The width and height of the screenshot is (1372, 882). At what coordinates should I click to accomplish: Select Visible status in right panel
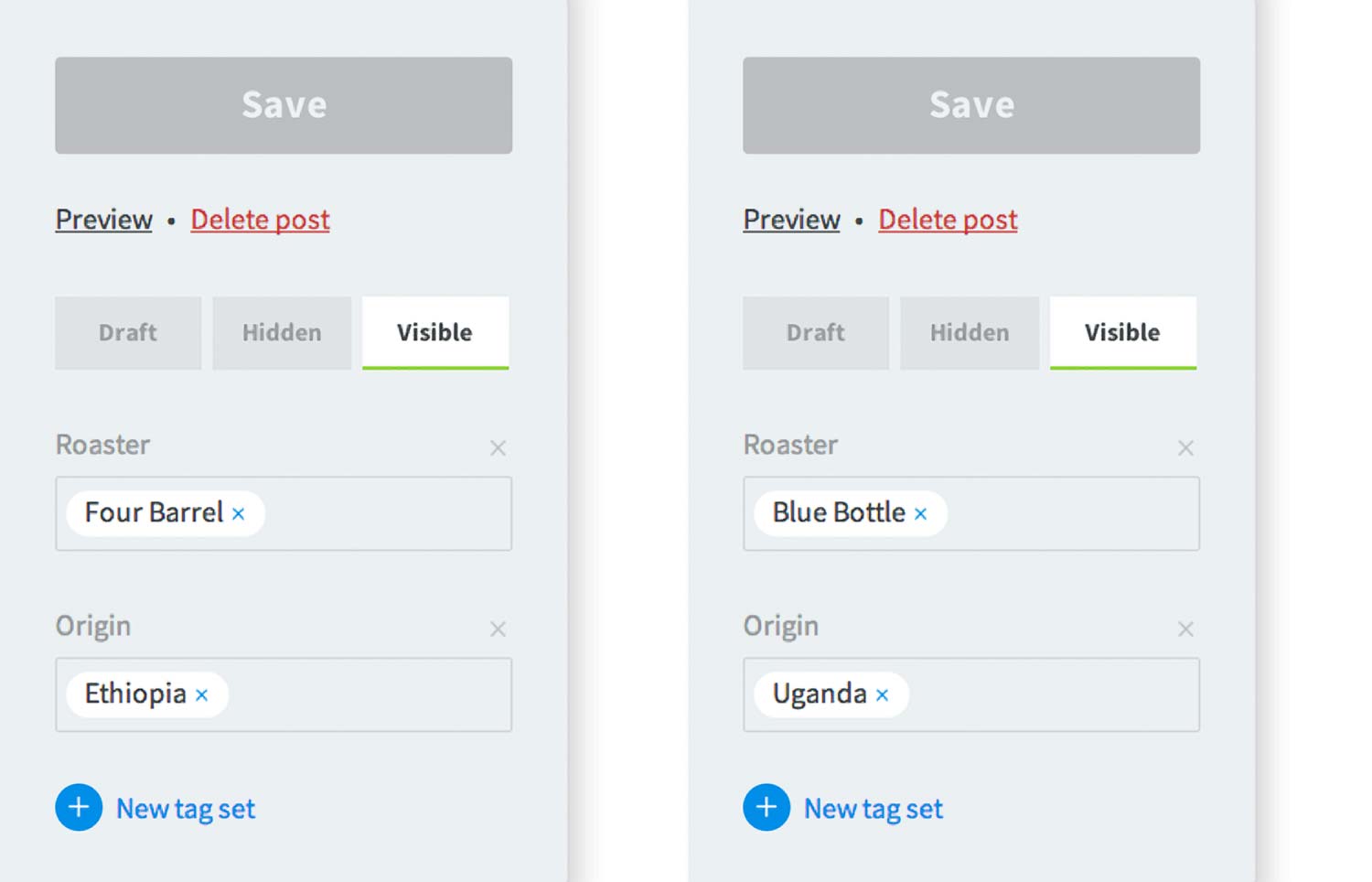pyautogui.click(x=1123, y=333)
